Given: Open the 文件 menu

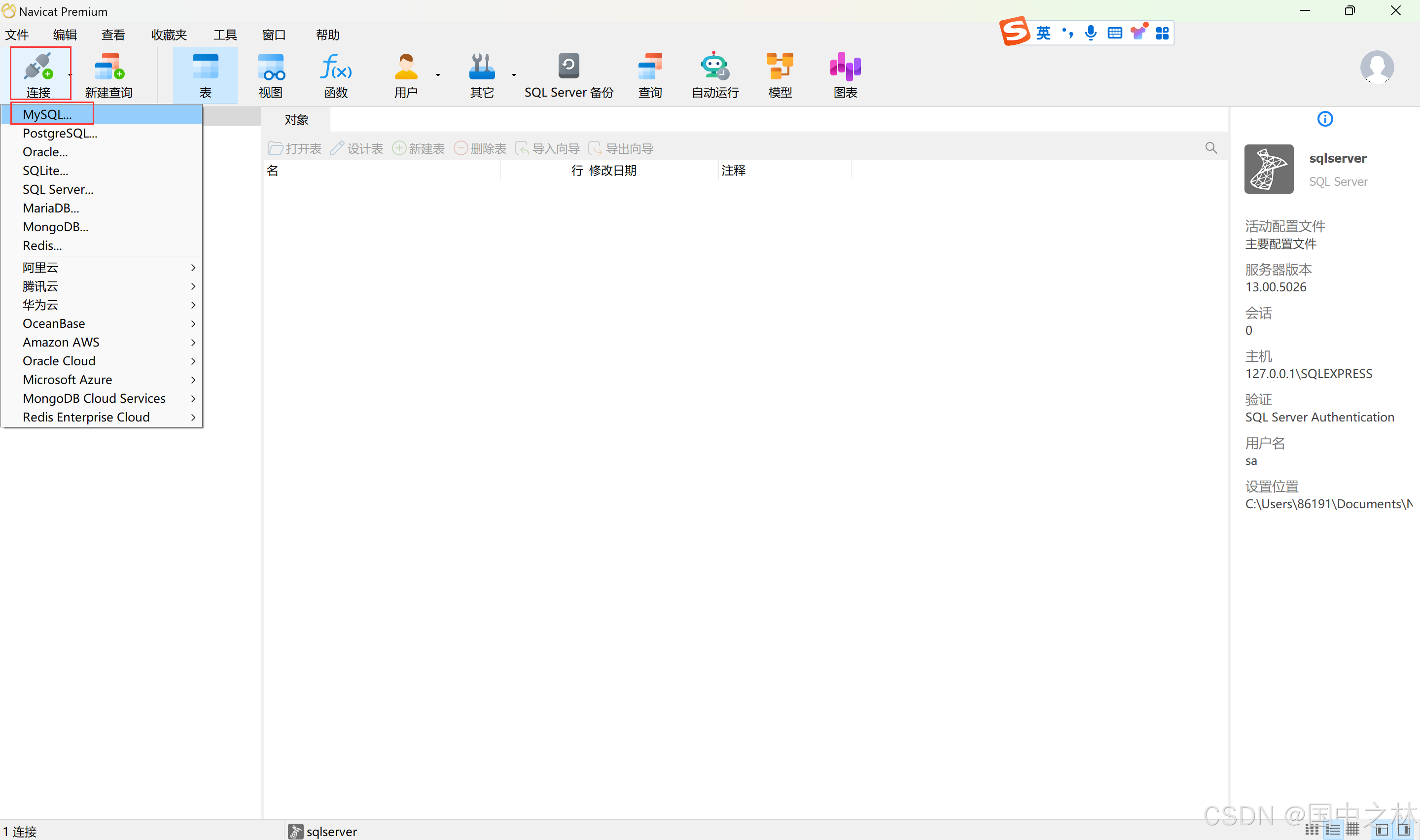Looking at the screenshot, I should click(17, 35).
